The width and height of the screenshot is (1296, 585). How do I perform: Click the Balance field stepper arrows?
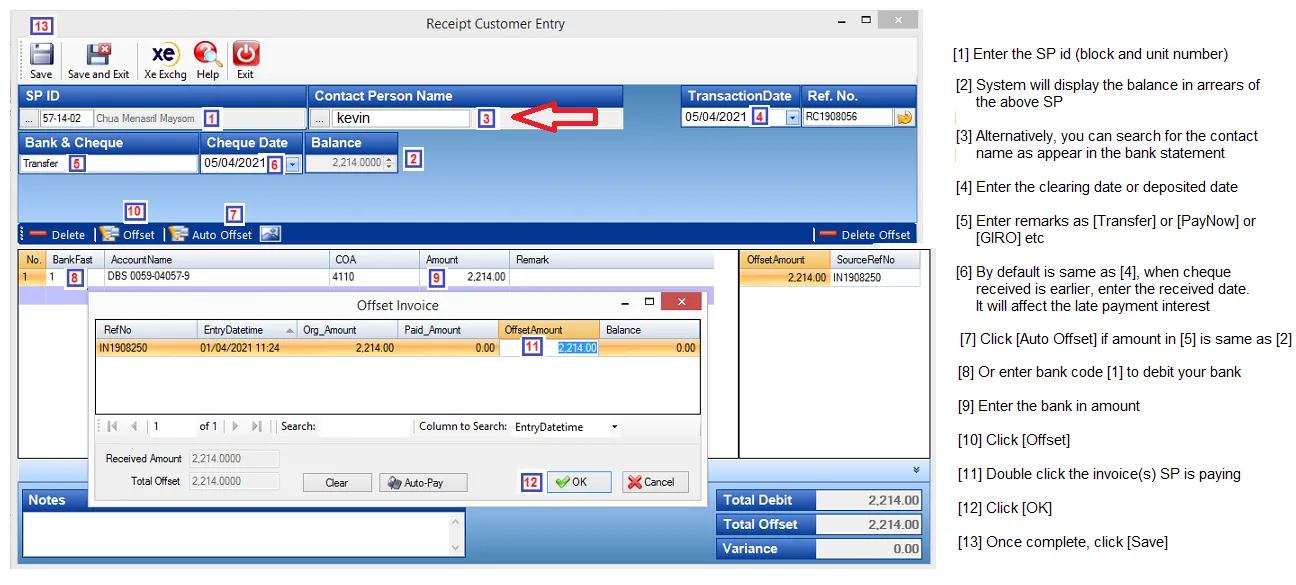click(390, 163)
